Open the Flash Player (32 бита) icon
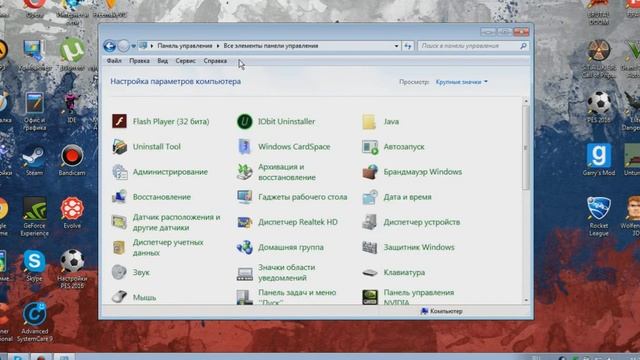The height and width of the screenshot is (360, 640). point(119,121)
